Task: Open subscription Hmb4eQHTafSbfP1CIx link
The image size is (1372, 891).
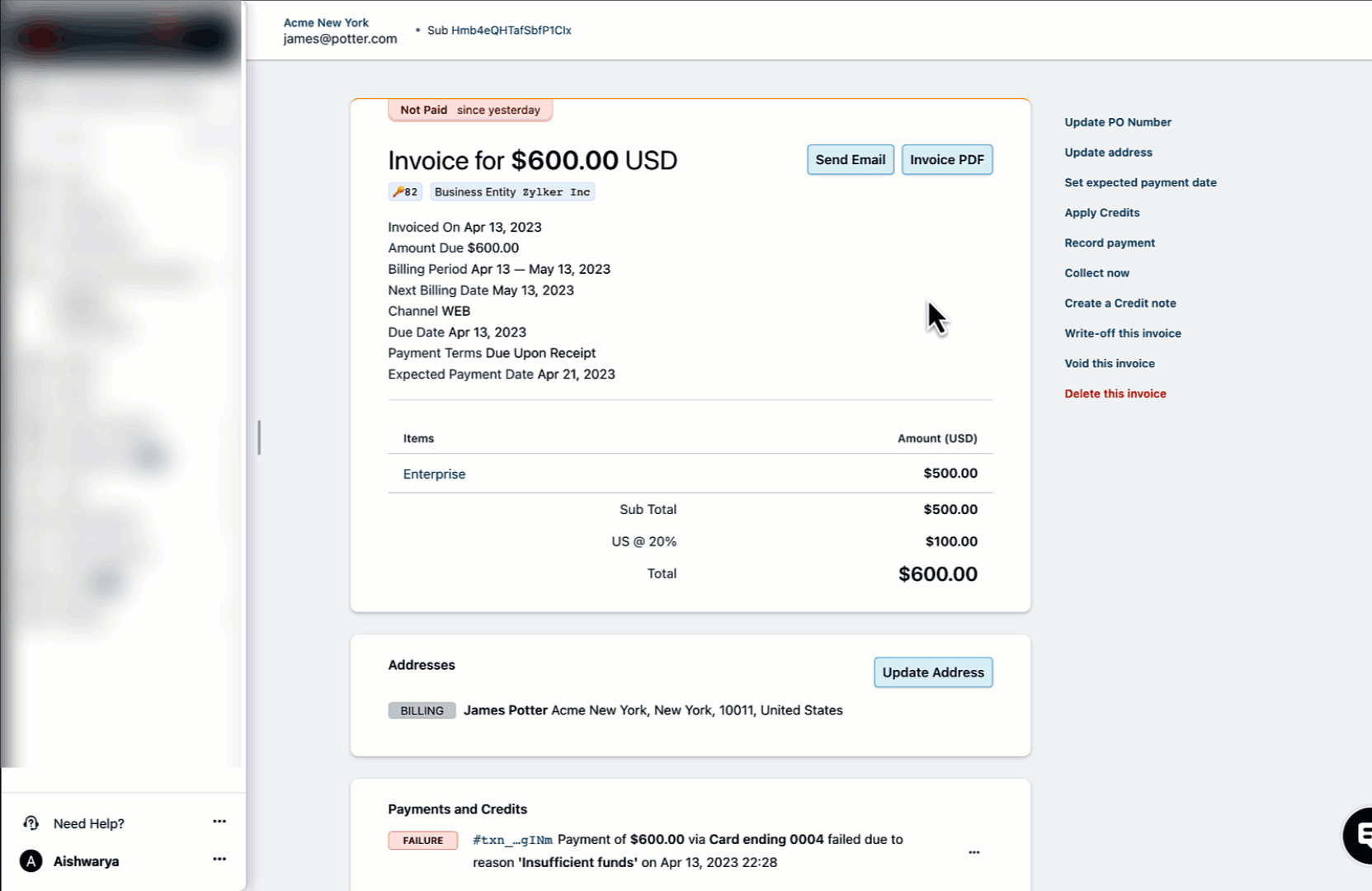Action: click(x=511, y=31)
